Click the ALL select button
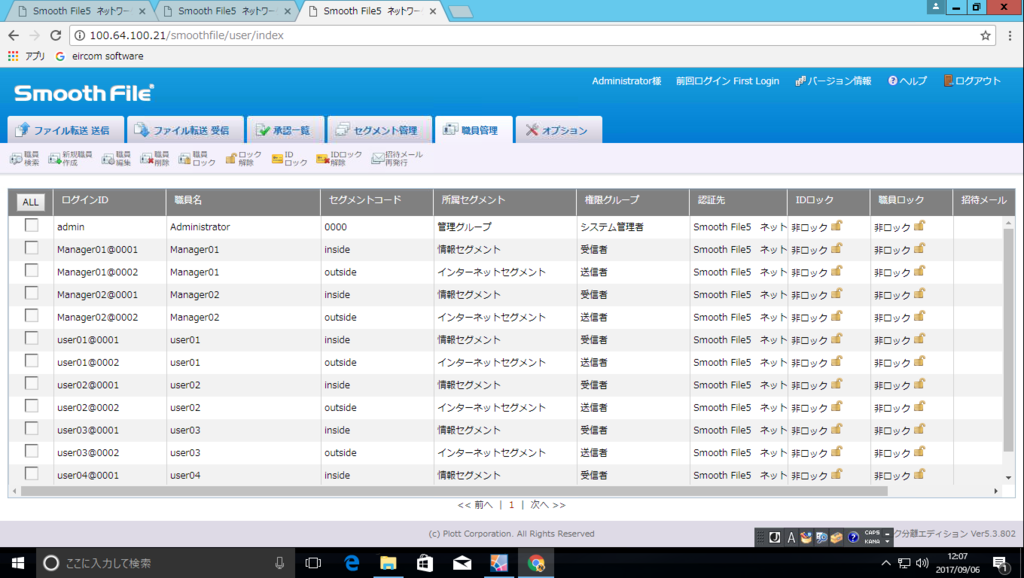 (30, 202)
